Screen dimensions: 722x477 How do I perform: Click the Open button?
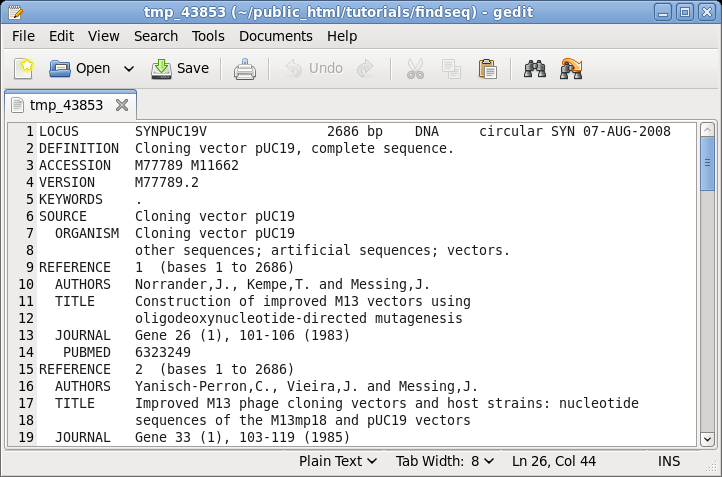(x=80, y=69)
